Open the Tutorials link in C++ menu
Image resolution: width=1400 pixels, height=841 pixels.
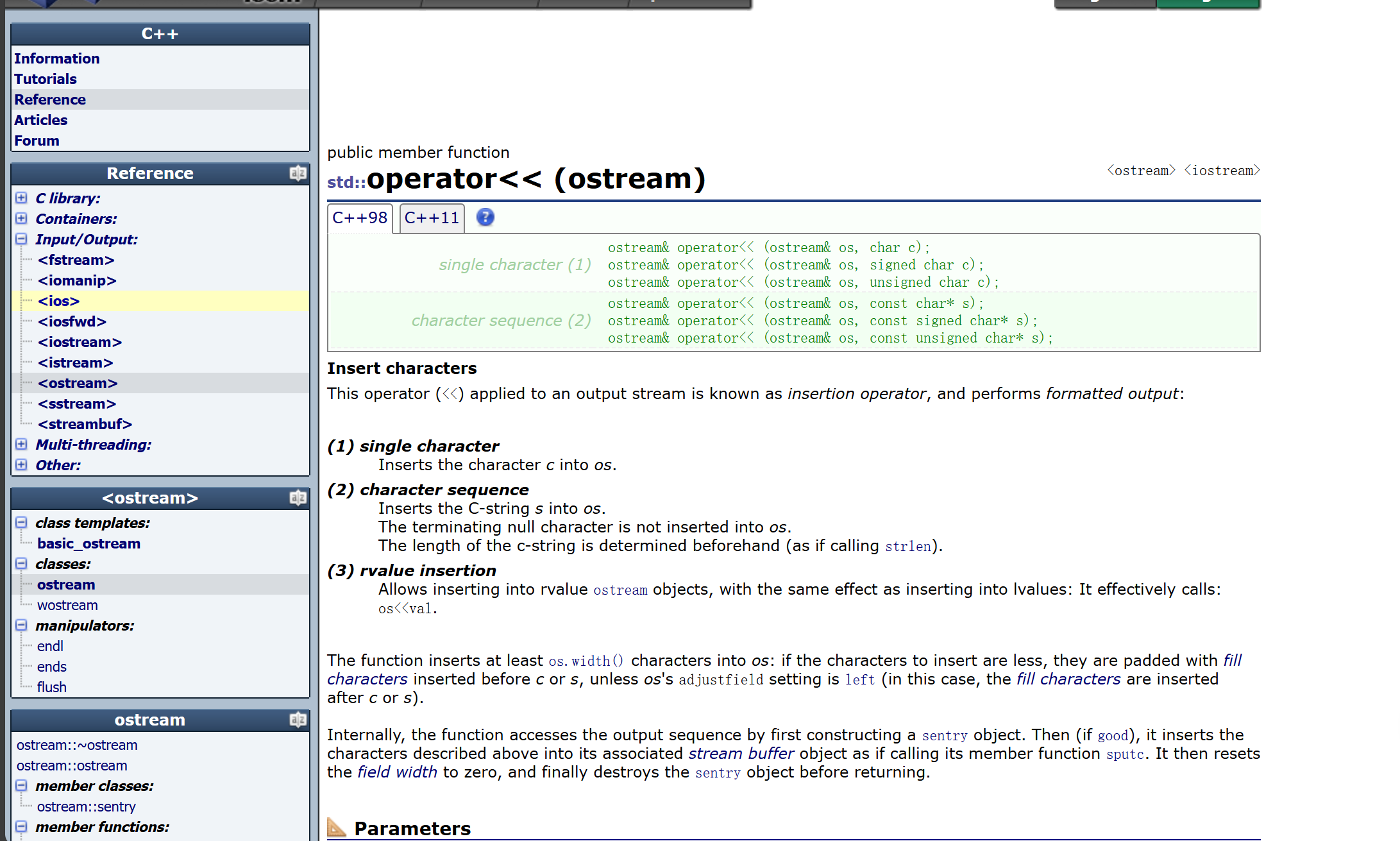[x=46, y=79]
